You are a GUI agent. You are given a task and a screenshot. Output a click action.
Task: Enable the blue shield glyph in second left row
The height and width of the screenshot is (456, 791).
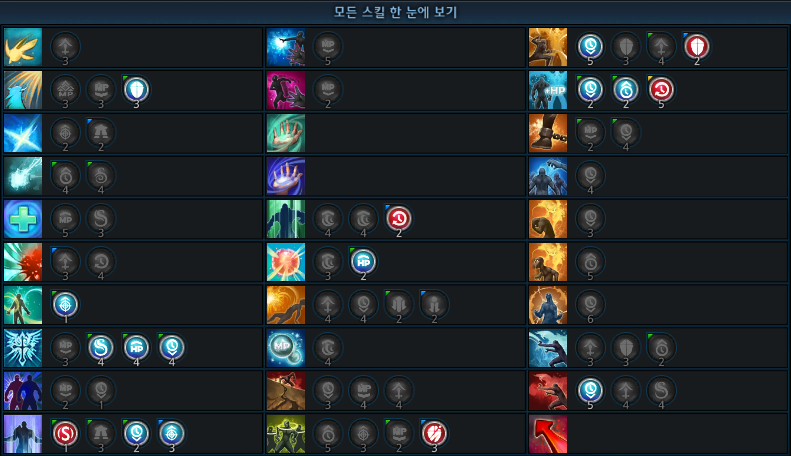[136, 89]
